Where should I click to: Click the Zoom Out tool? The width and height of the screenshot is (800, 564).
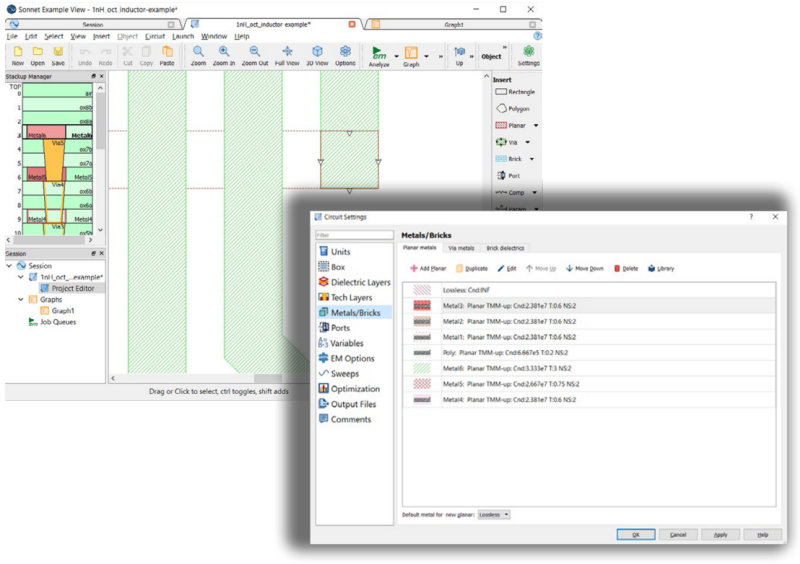[x=255, y=55]
